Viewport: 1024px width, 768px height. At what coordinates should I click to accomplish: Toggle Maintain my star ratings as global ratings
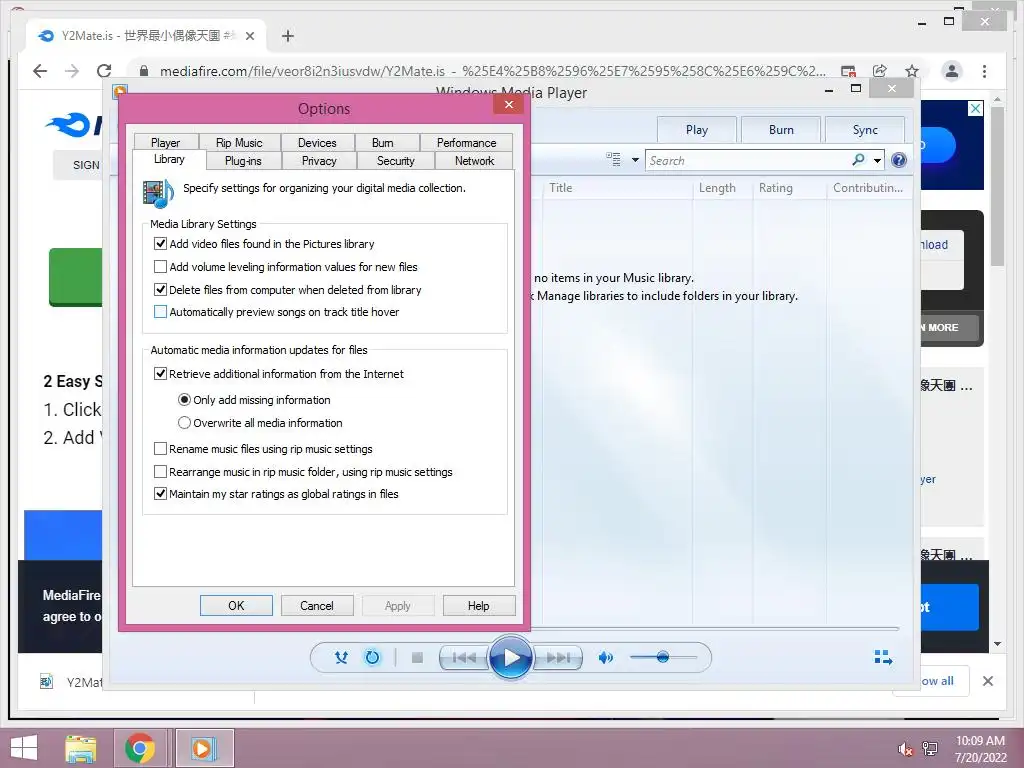(161, 494)
